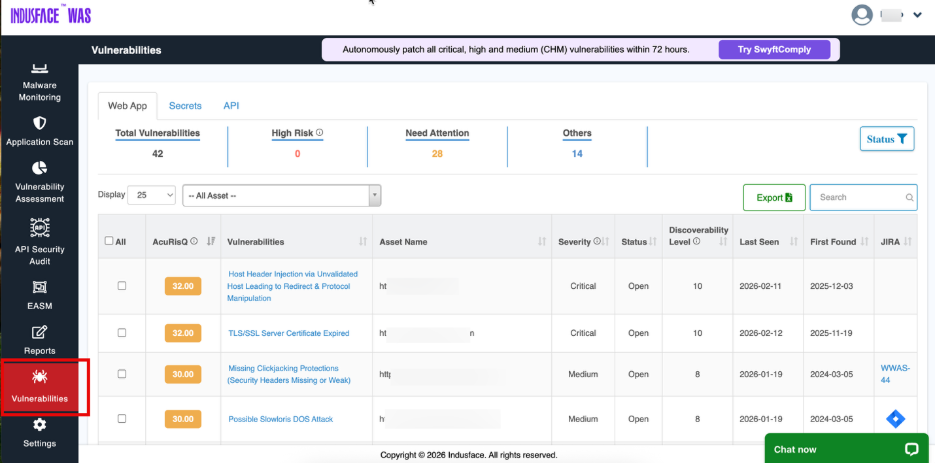Open the Application Scan shield icon
Image resolution: width=936 pixels, height=463 pixels.
point(40,123)
